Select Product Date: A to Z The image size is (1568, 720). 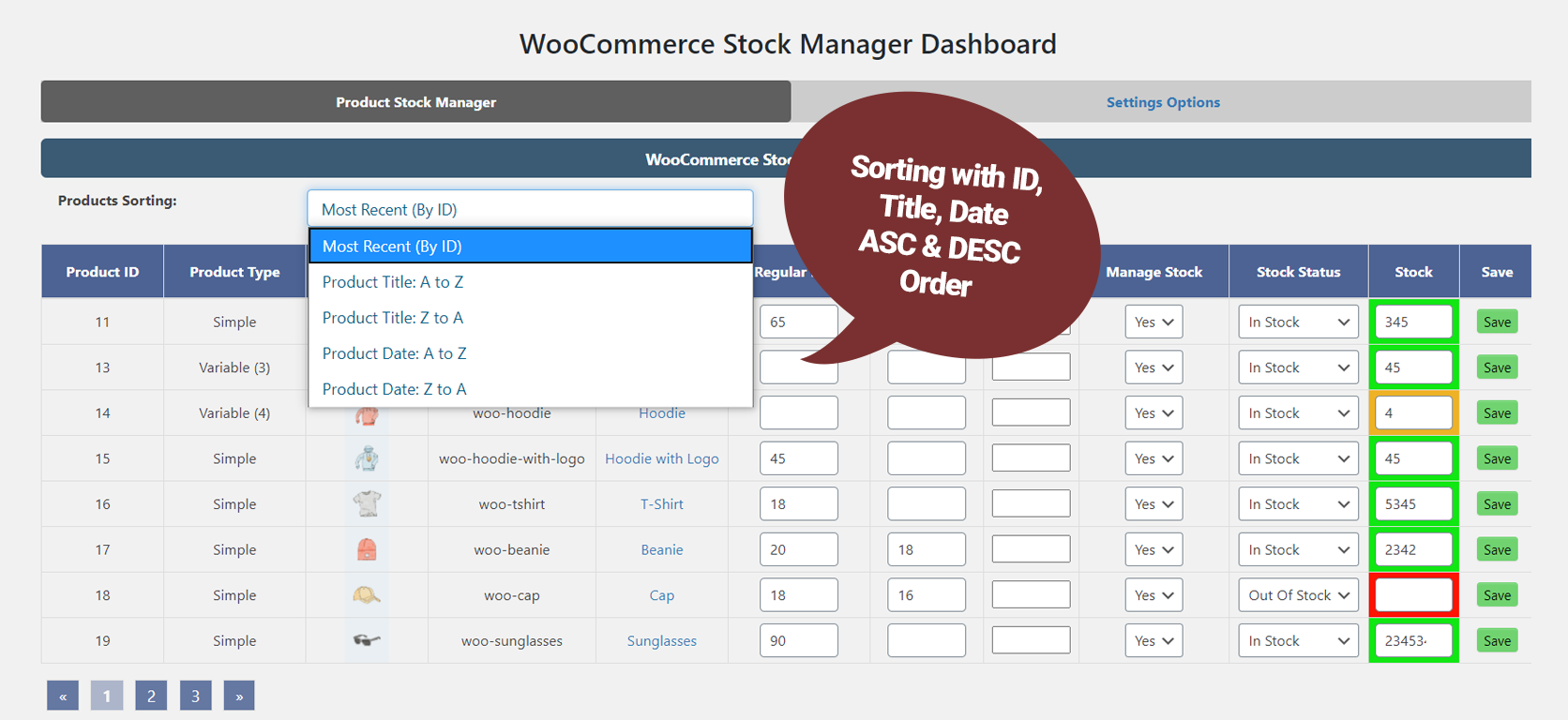[530, 352]
